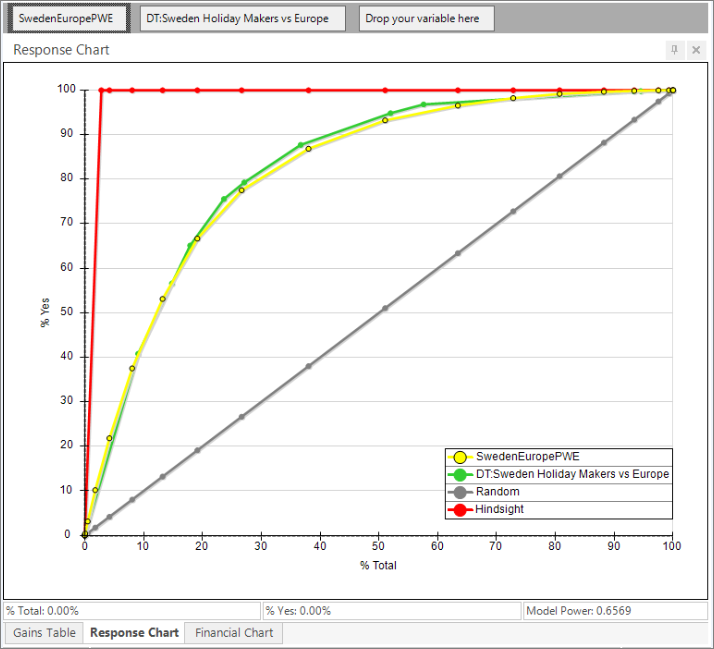Screen dimensions: 714x649
Task: Click the % Yes status field
Action: point(392,611)
